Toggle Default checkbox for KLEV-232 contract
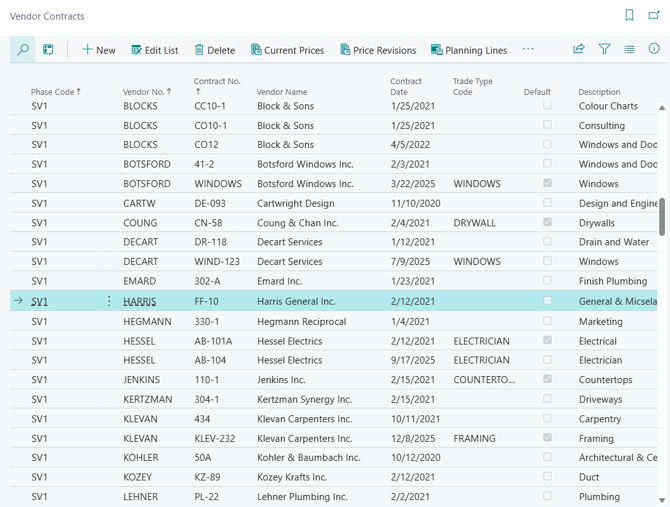The height and width of the screenshot is (507, 670). click(547, 437)
